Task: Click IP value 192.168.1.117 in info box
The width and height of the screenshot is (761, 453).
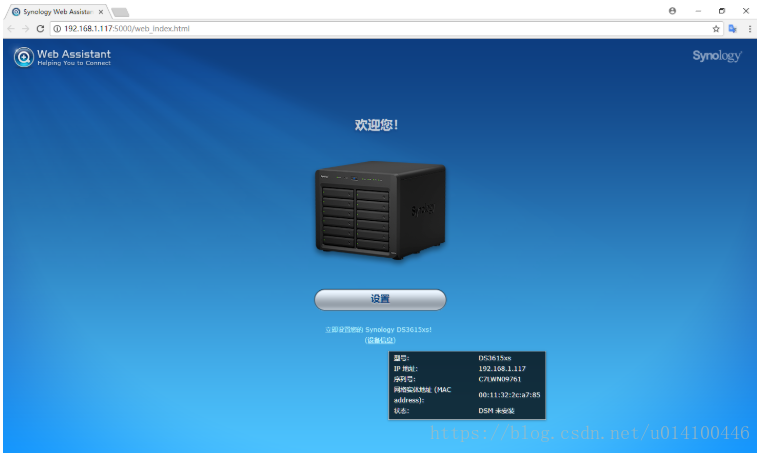Action: (x=502, y=369)
